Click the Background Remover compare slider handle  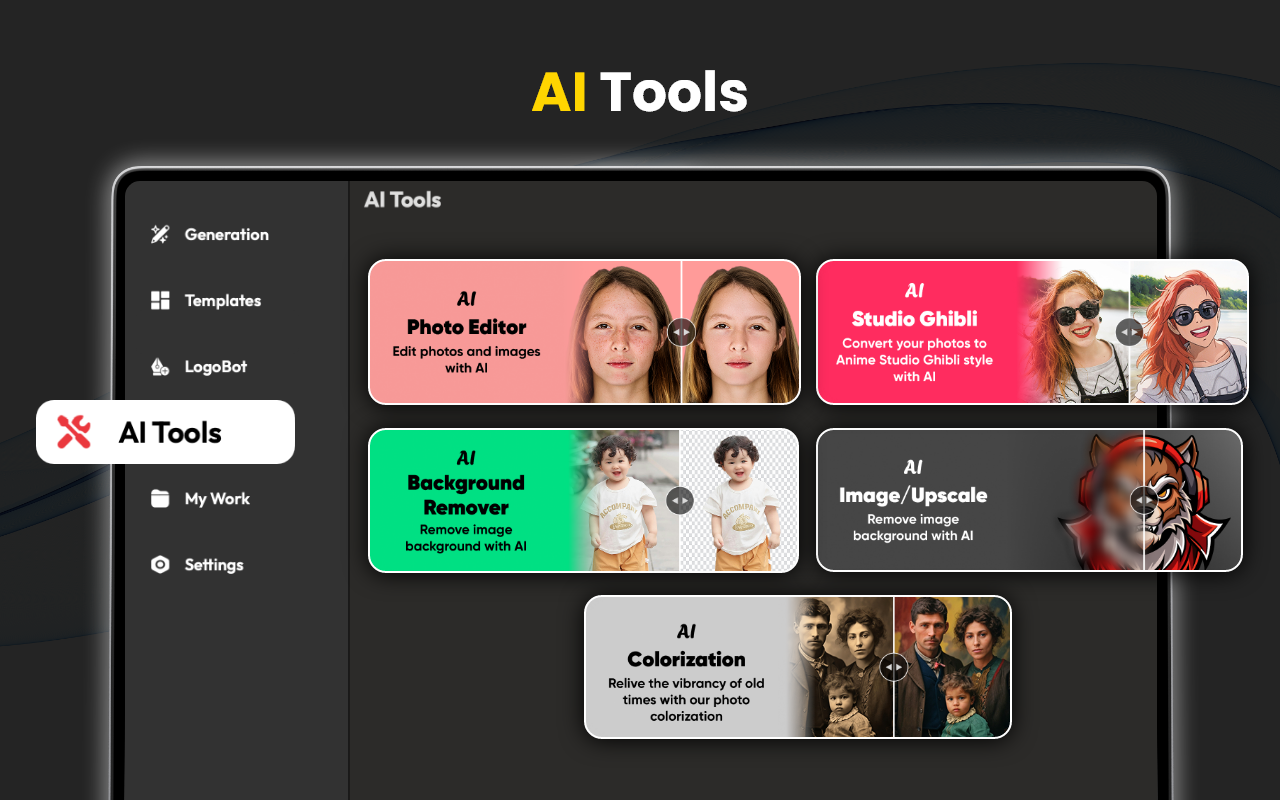[679, 500]
